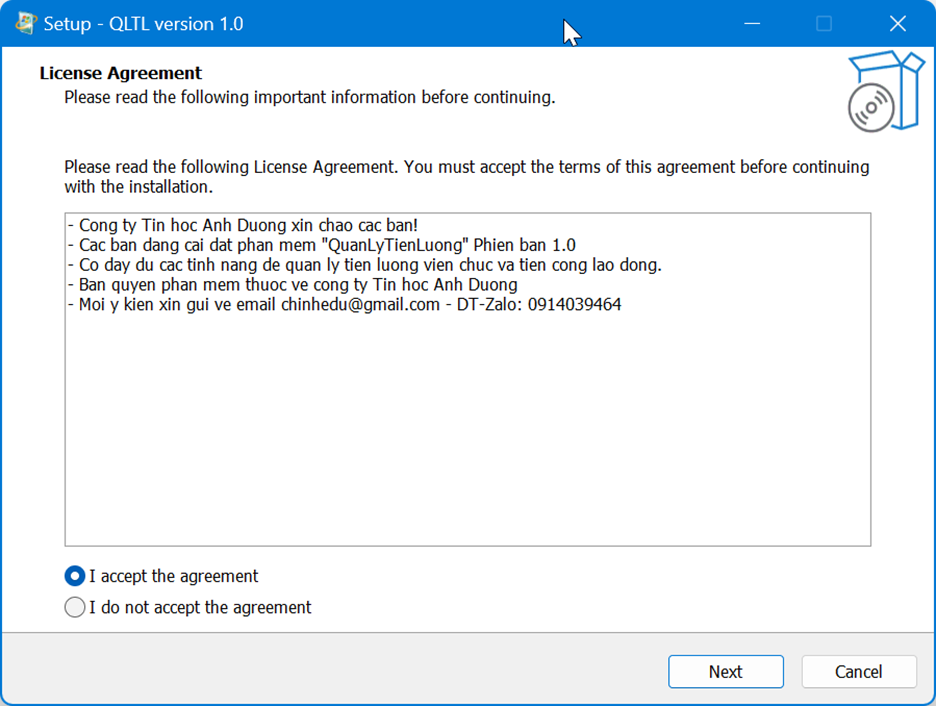Click empty area inside license text box
Viewport: 936px width, 706px height.
coord(467,430)
